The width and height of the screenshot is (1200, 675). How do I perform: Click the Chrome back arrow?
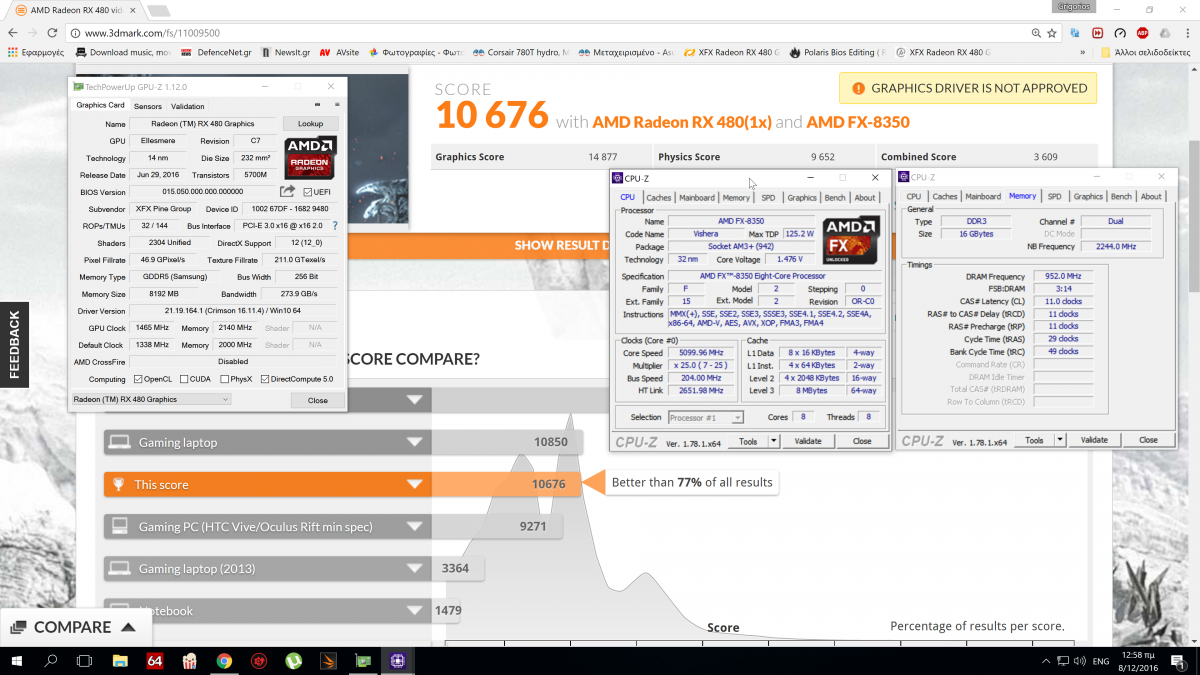click(14, 32)
